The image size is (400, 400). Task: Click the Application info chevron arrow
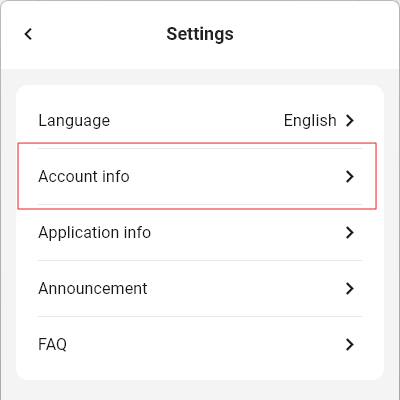(x=350, y=232)
